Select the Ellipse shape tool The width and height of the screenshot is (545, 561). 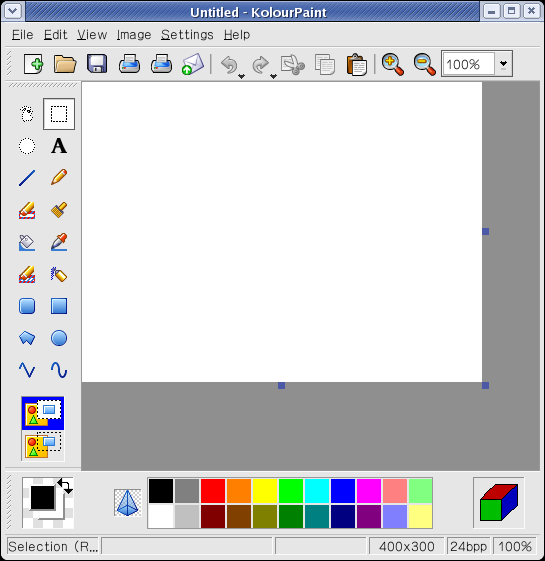point(59,338)
